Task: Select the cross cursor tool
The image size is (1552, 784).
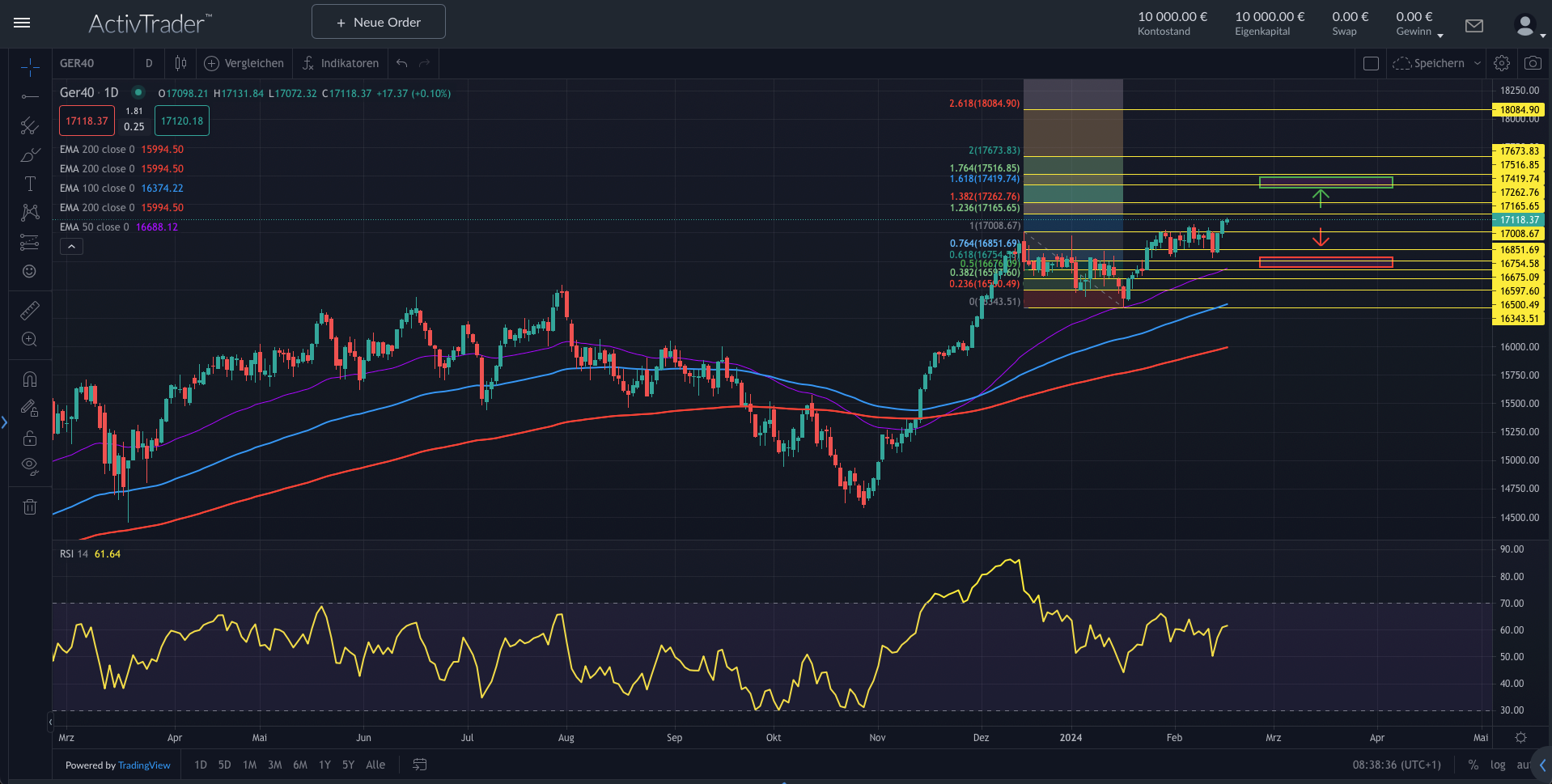Action: [x=29, y=68]
